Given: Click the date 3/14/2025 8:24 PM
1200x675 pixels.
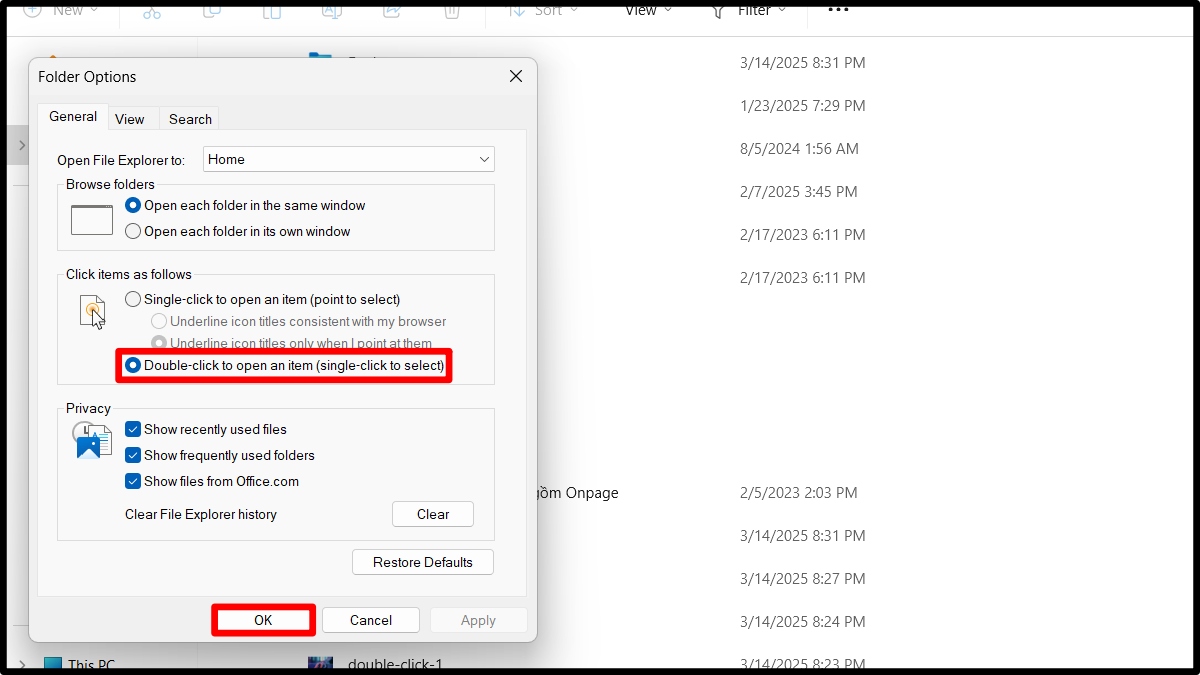Looking at the screenshot, I should tap(803, 622).
